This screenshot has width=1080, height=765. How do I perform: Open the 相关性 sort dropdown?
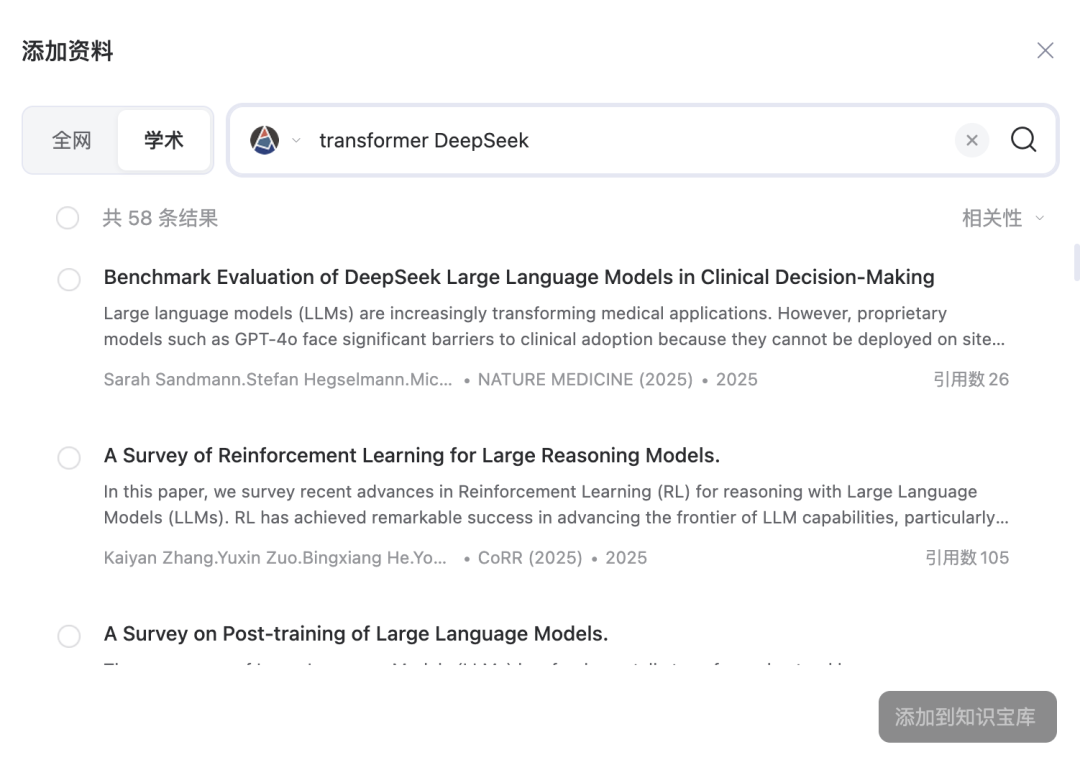coord(1003,218)
